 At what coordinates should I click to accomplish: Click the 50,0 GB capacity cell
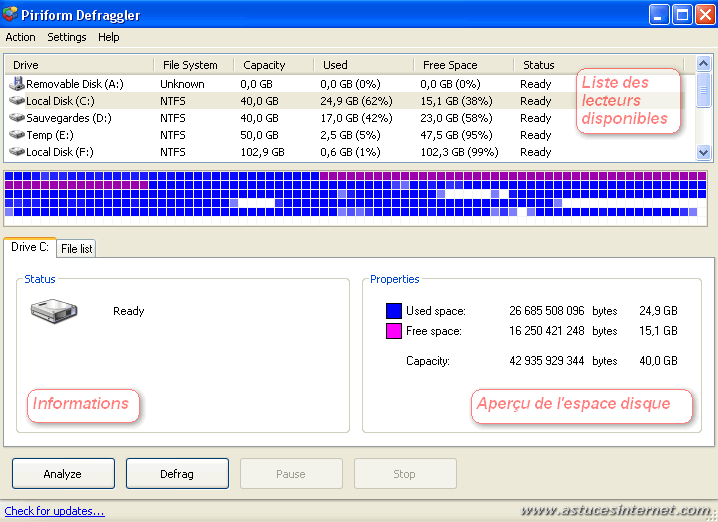tap(259, 135)
